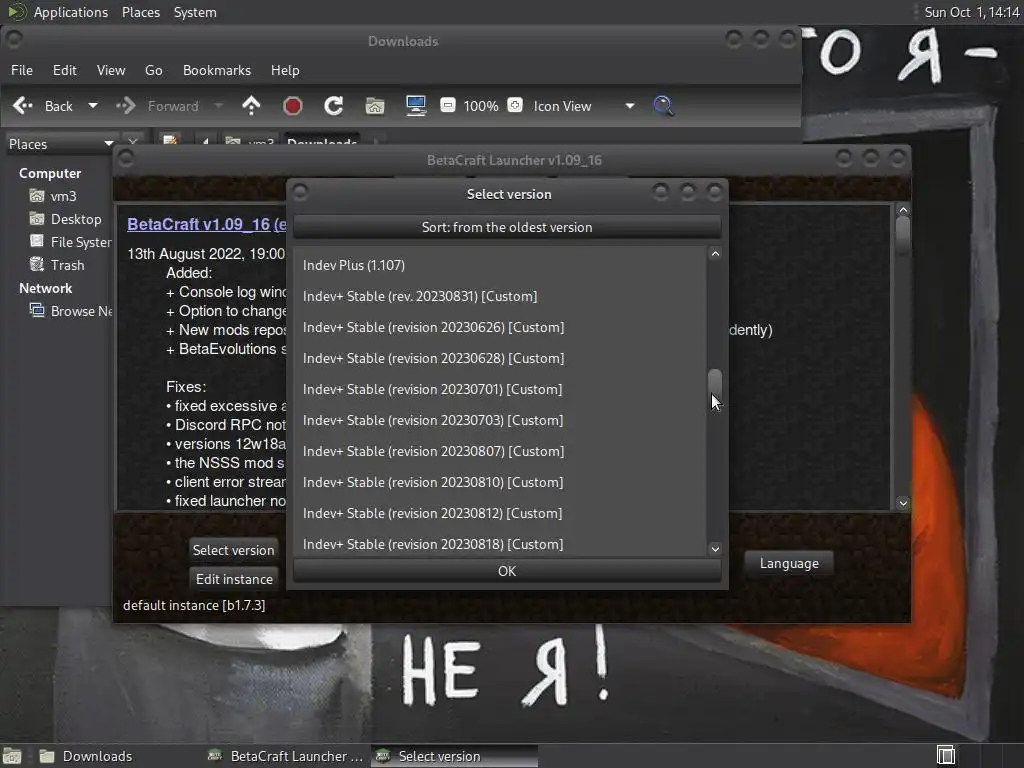
Task: Select Indev+ Stable revision 20230626
Action: tap(500, 327)
